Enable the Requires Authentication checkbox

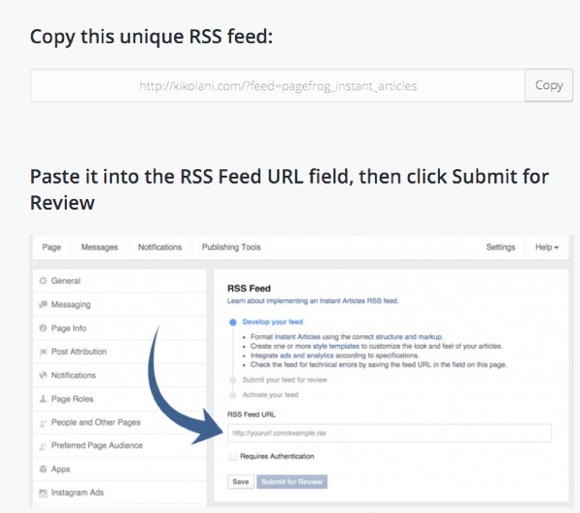[x=233, y=456]
